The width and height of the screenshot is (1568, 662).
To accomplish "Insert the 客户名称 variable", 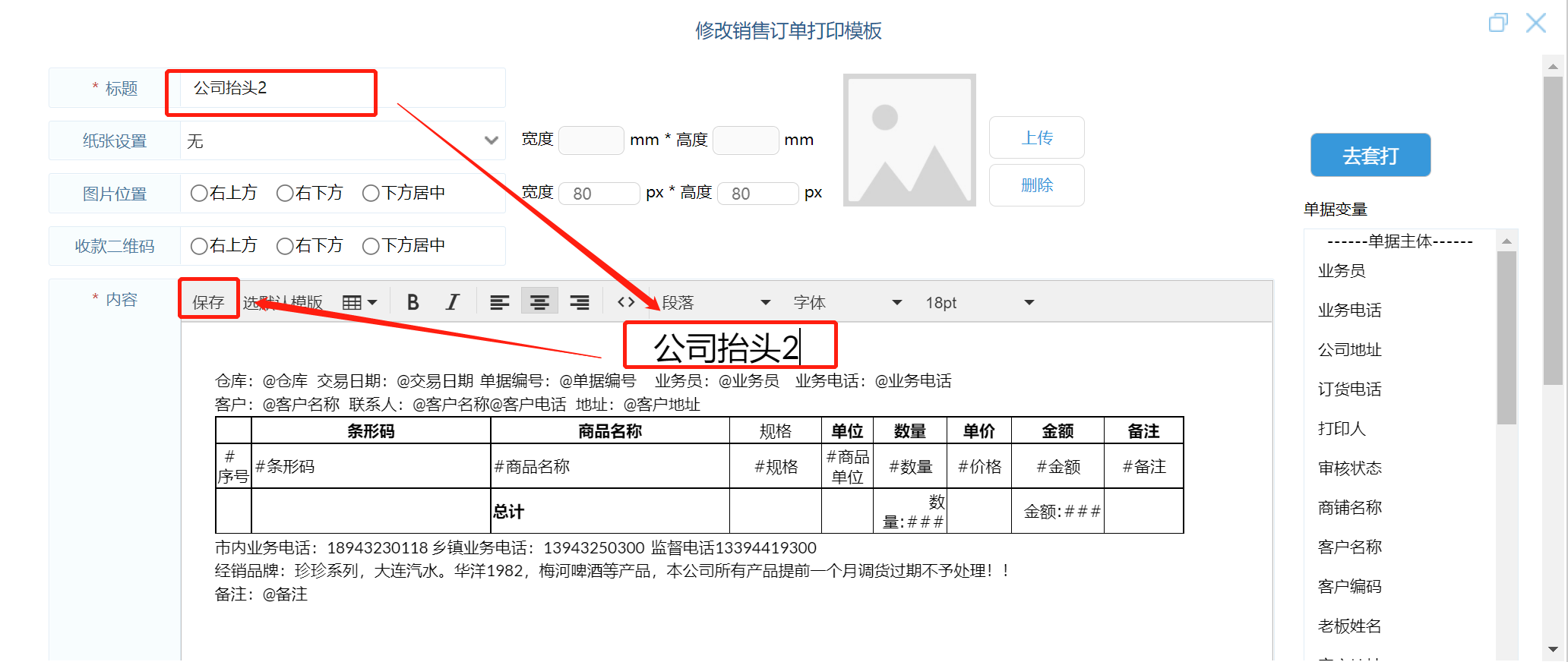I will [x=1349, y=547].
